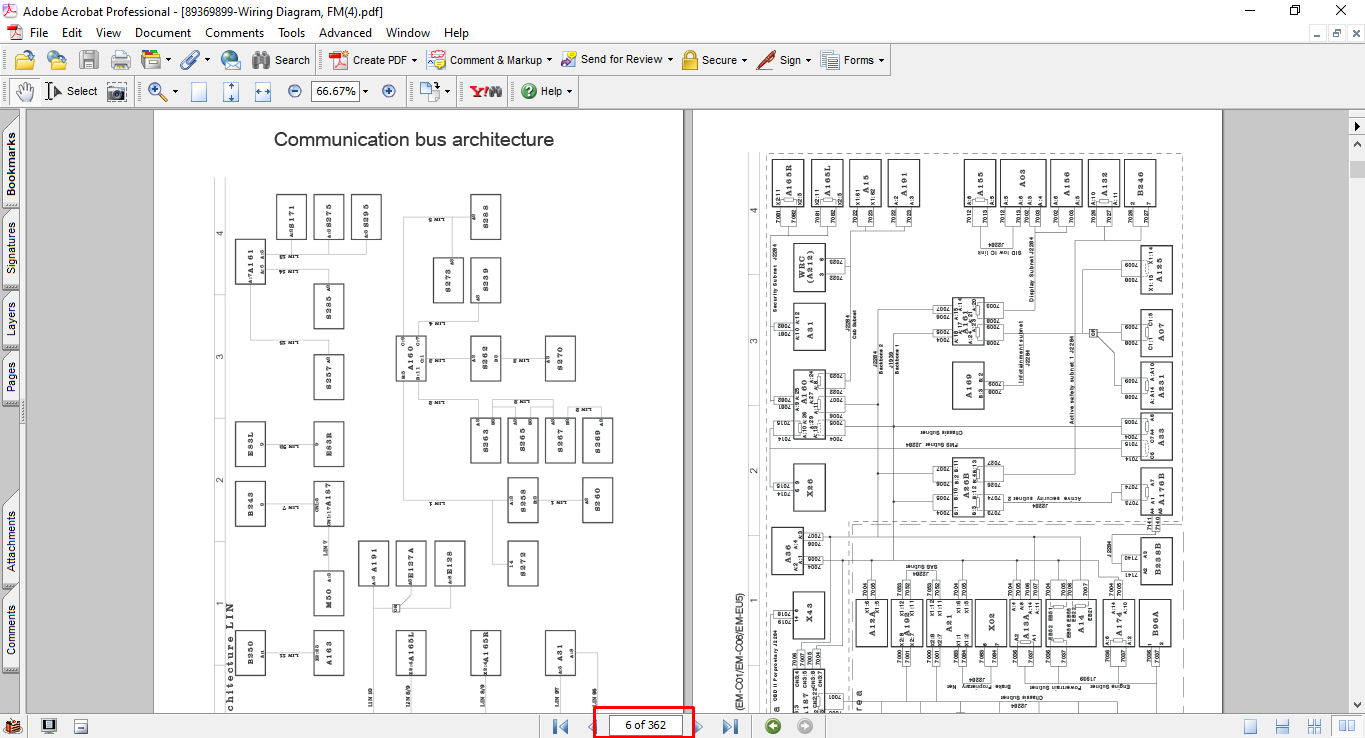1365x738 pixels.
Task: Click the Snapshot camera tool
Action: [x=117, y=91]
